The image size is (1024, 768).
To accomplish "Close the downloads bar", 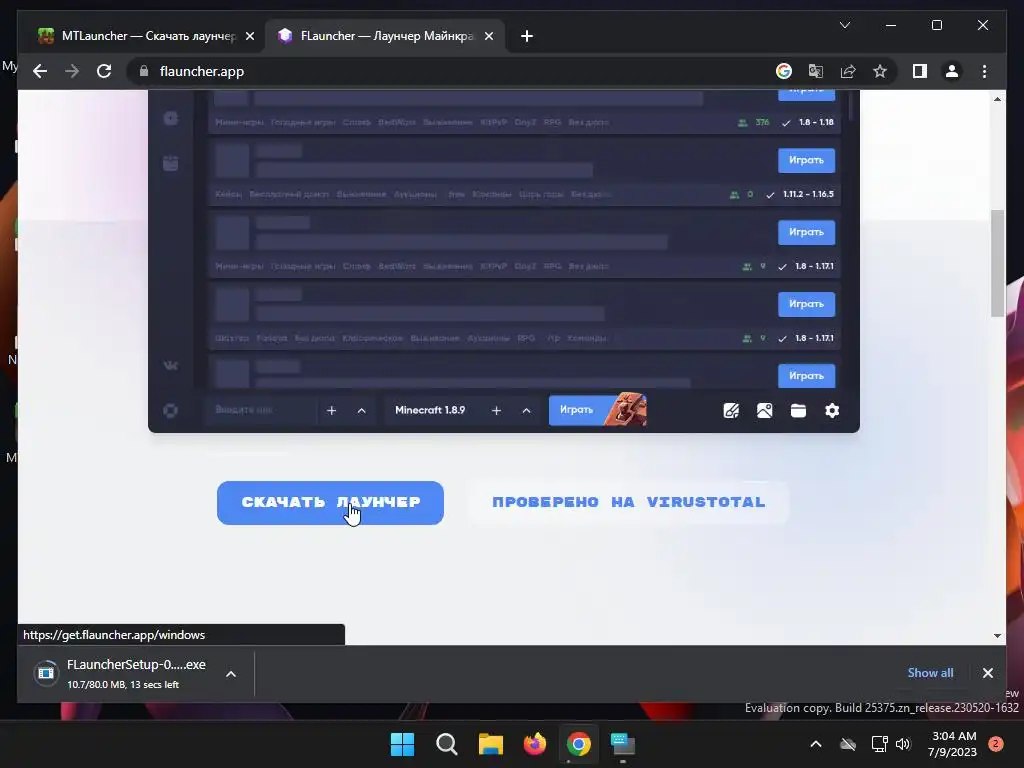I will pyautogui.click(x=987, y=673).
